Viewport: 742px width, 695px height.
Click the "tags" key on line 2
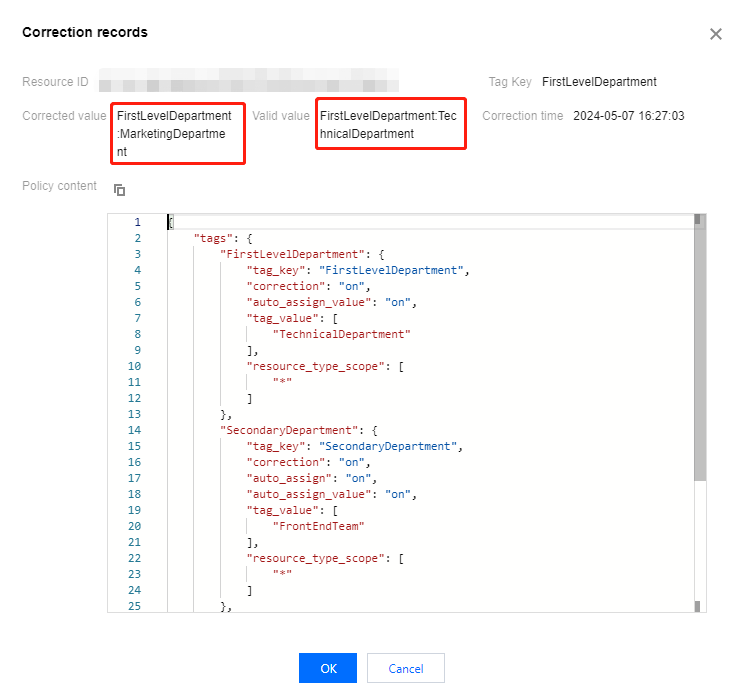pyautogui.click(x=213, y=238)
